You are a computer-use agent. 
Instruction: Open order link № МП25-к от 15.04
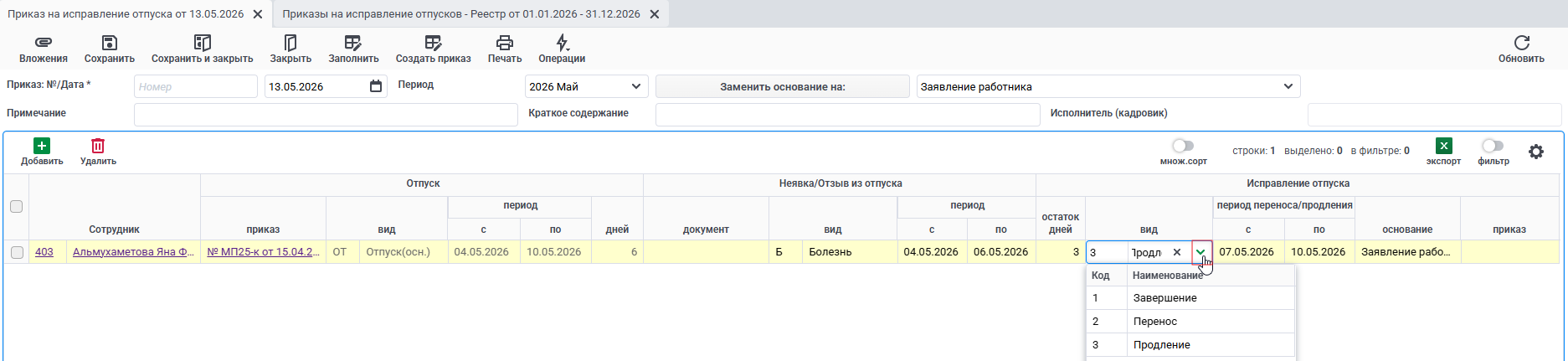point(263,252)
